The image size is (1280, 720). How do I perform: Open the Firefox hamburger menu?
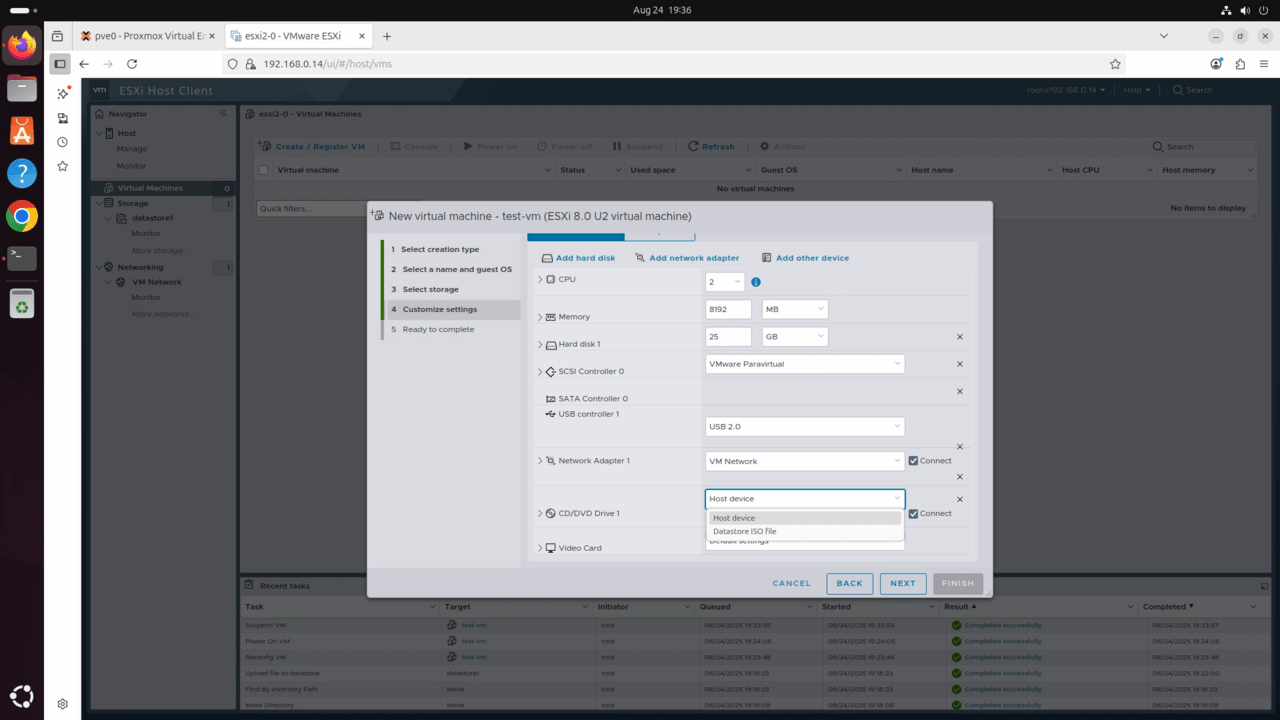pyautogui.click(x=1263, y=64)
